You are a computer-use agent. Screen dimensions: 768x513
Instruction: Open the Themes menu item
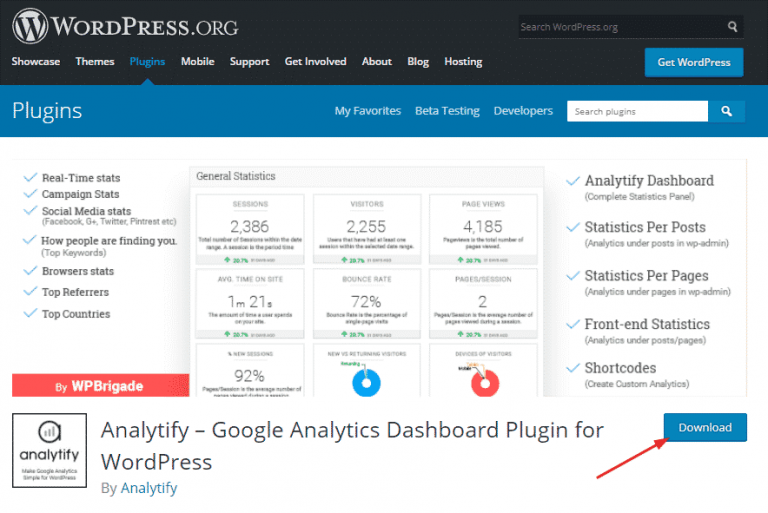(95, 62)
